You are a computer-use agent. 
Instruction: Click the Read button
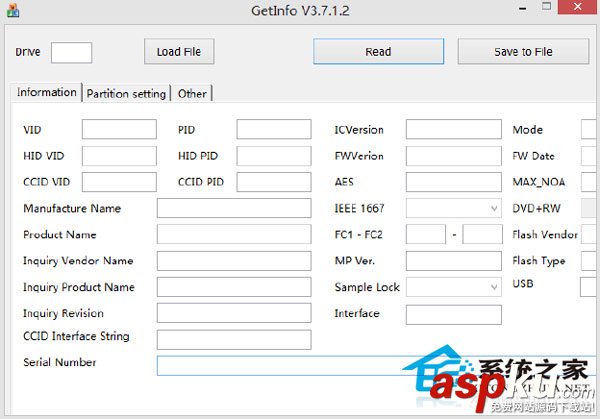tap(378, 51)
